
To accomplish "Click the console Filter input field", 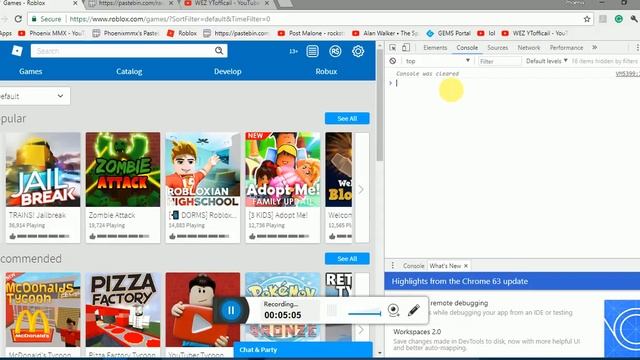I will (x=500, y=61).
